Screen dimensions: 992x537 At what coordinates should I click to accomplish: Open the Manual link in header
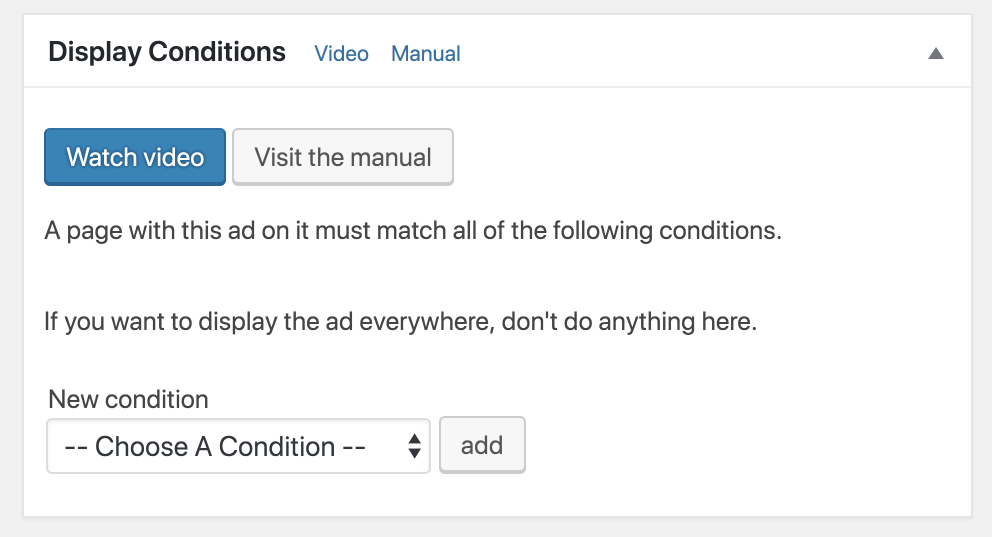(x=425, y=54)
